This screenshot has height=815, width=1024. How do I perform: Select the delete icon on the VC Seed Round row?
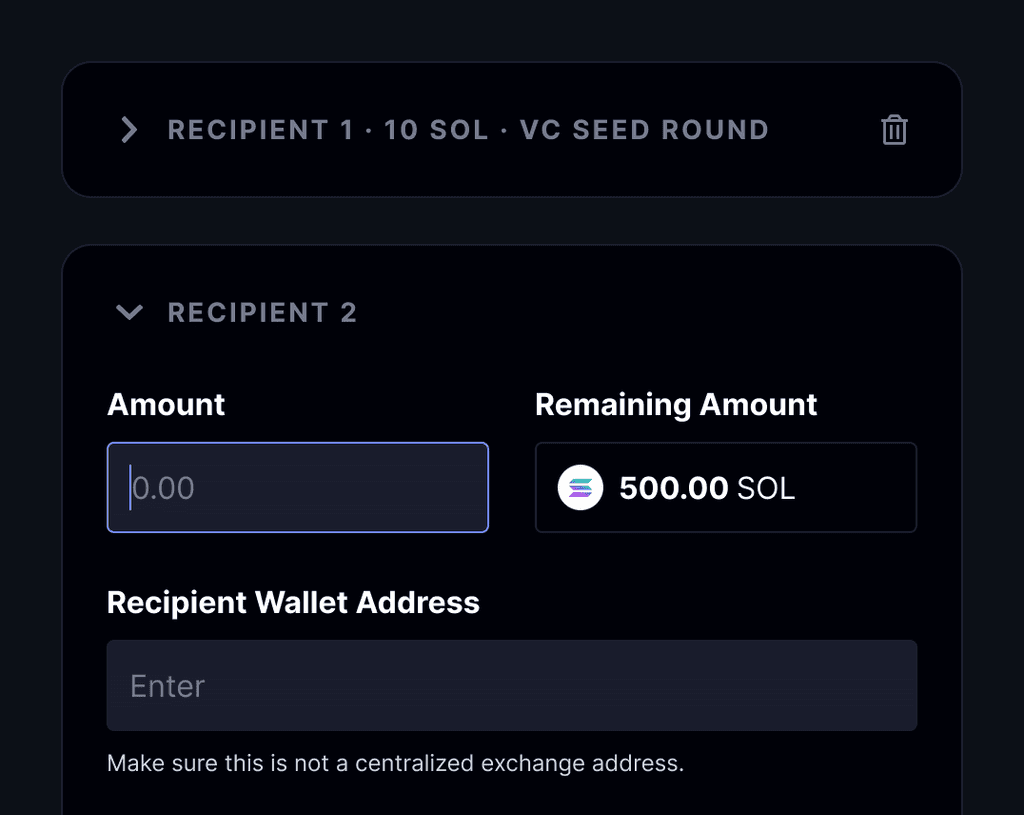893,130
